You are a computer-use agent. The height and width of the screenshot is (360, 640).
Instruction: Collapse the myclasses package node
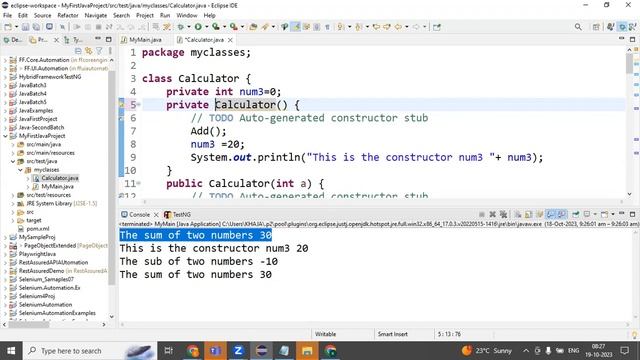20,170
